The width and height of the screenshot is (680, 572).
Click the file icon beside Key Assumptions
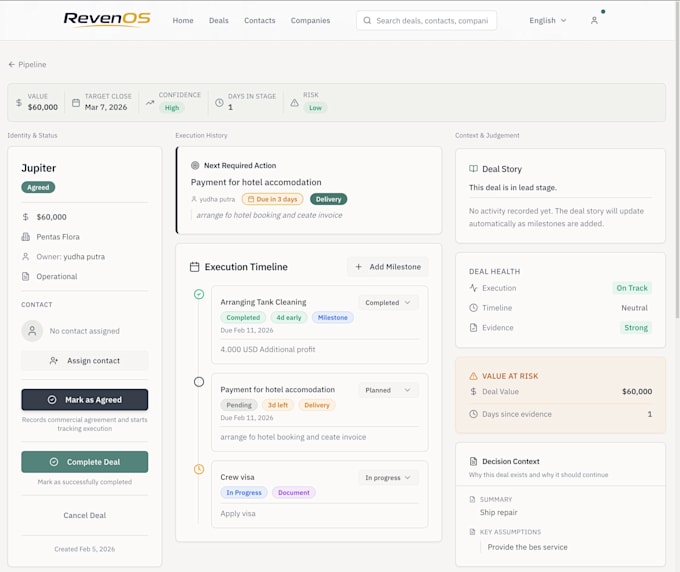point(472,532)
